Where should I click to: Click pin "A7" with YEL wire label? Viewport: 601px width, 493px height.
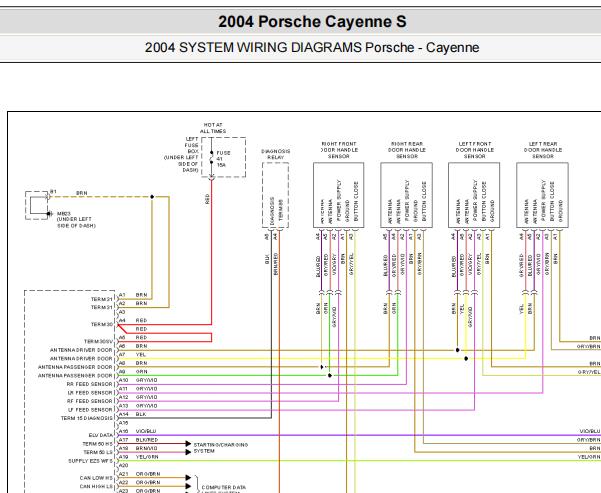[x=122, y=355]
